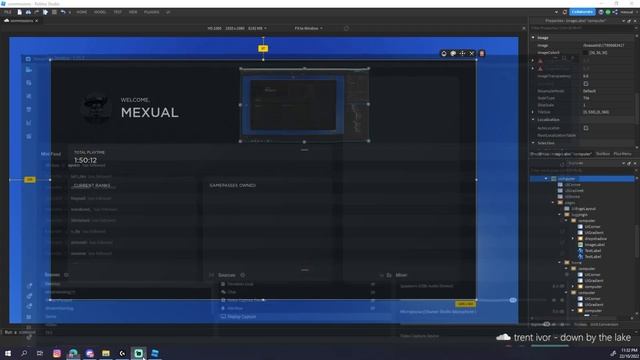
Task: Expand the TileSize property
Action: pos(533,112)
